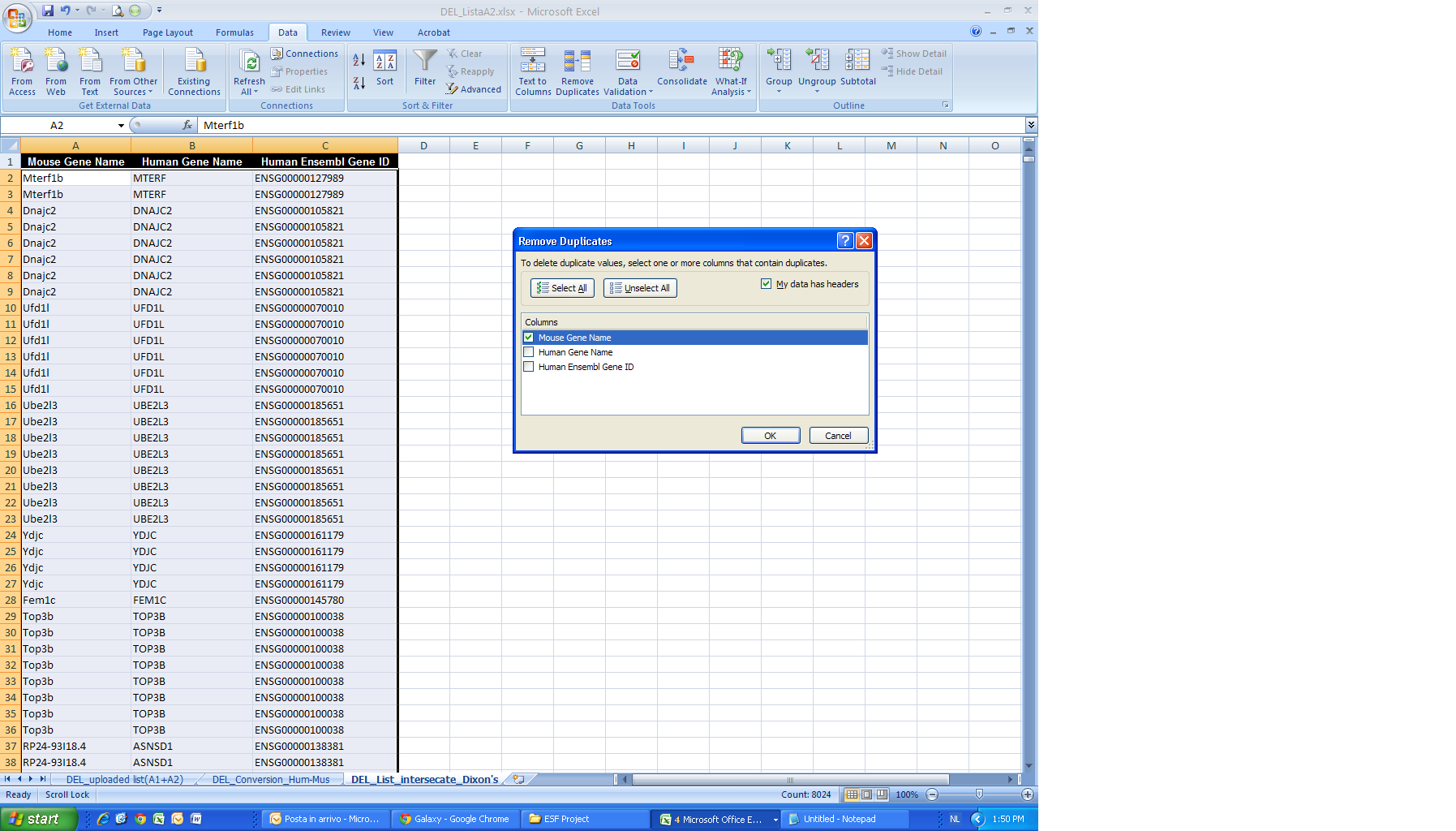Switch to the Formulas ribbon tab
The width and height of the screenshot is (1456, 831).
coord(234,32)
